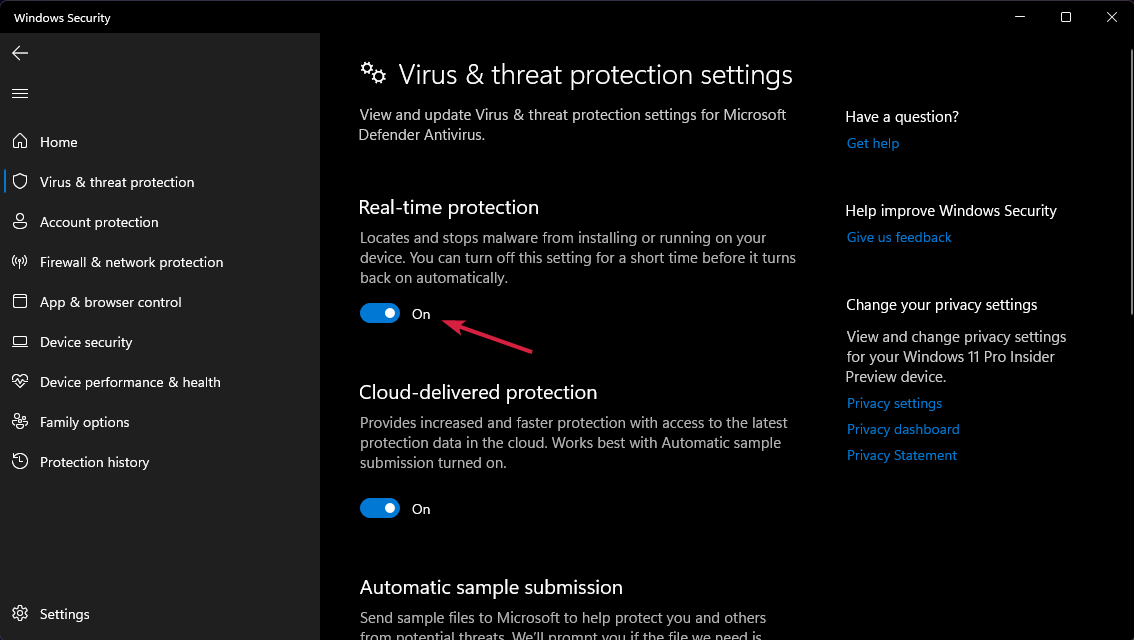1134x640 pixels.
Task: Disable Cloud-delivered protection
Action: tap(380, 508)
